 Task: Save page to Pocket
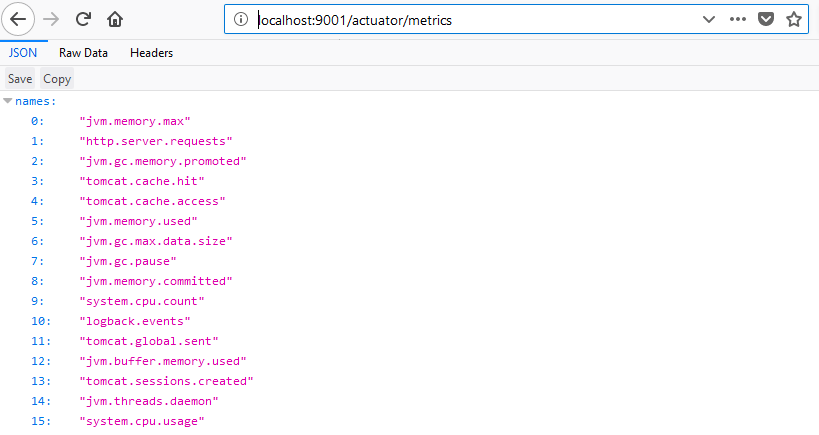click(x=765, y=19)
